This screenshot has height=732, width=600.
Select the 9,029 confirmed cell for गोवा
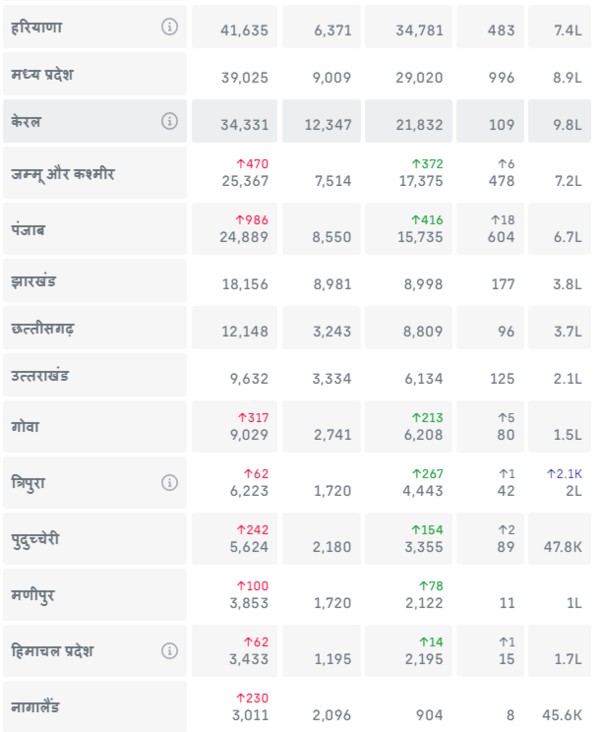point(244,435)
